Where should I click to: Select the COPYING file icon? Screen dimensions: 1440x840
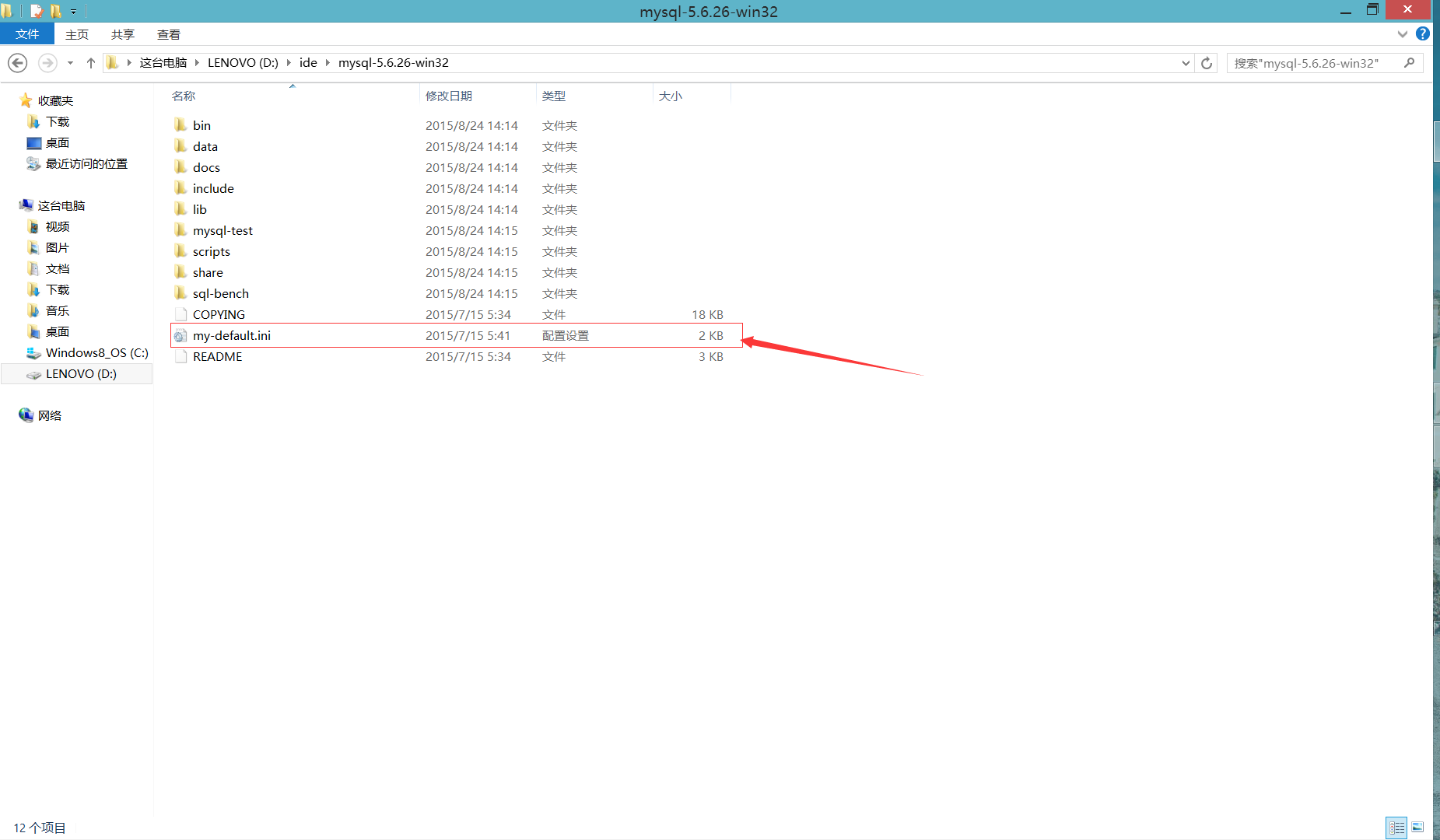pyautogui.click(x=180, y=314)
